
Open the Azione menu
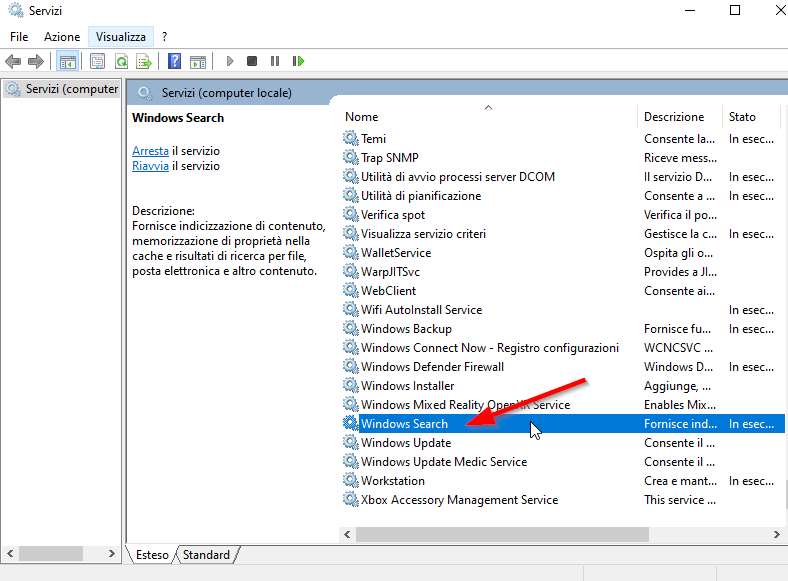click(62, 36)
